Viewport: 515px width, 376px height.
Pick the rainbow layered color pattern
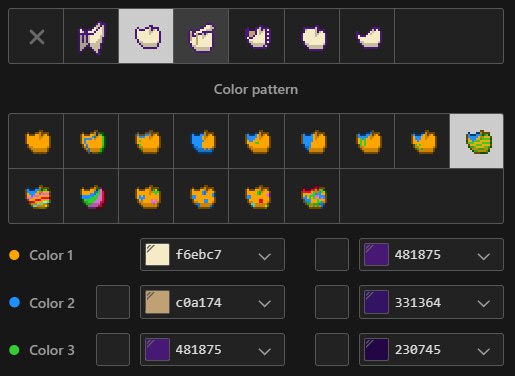click(36, 196)
